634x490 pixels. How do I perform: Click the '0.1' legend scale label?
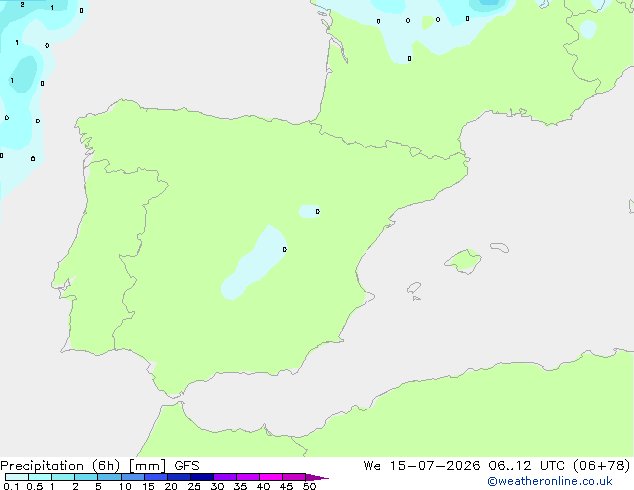[11, 486]
